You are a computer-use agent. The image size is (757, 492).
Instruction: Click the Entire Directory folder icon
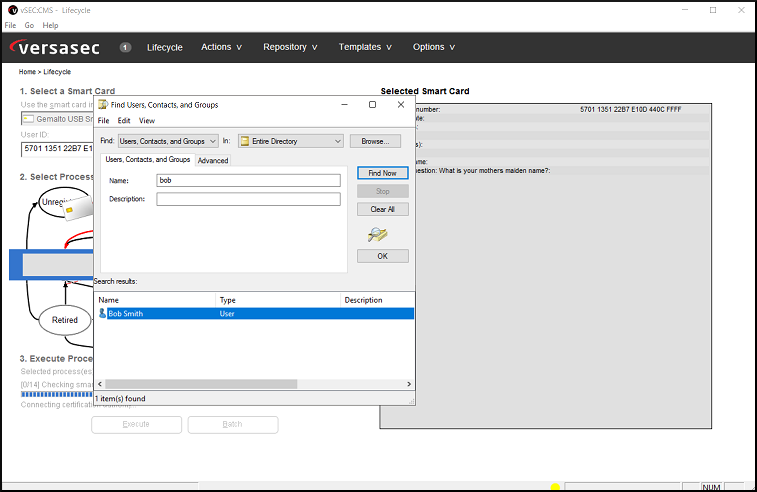[245, 141]
